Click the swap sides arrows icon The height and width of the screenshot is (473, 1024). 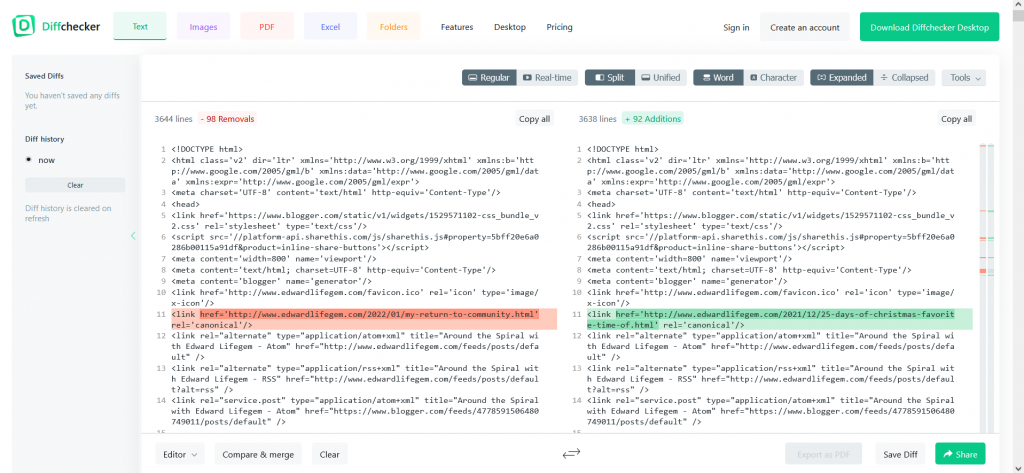[571, 454]
